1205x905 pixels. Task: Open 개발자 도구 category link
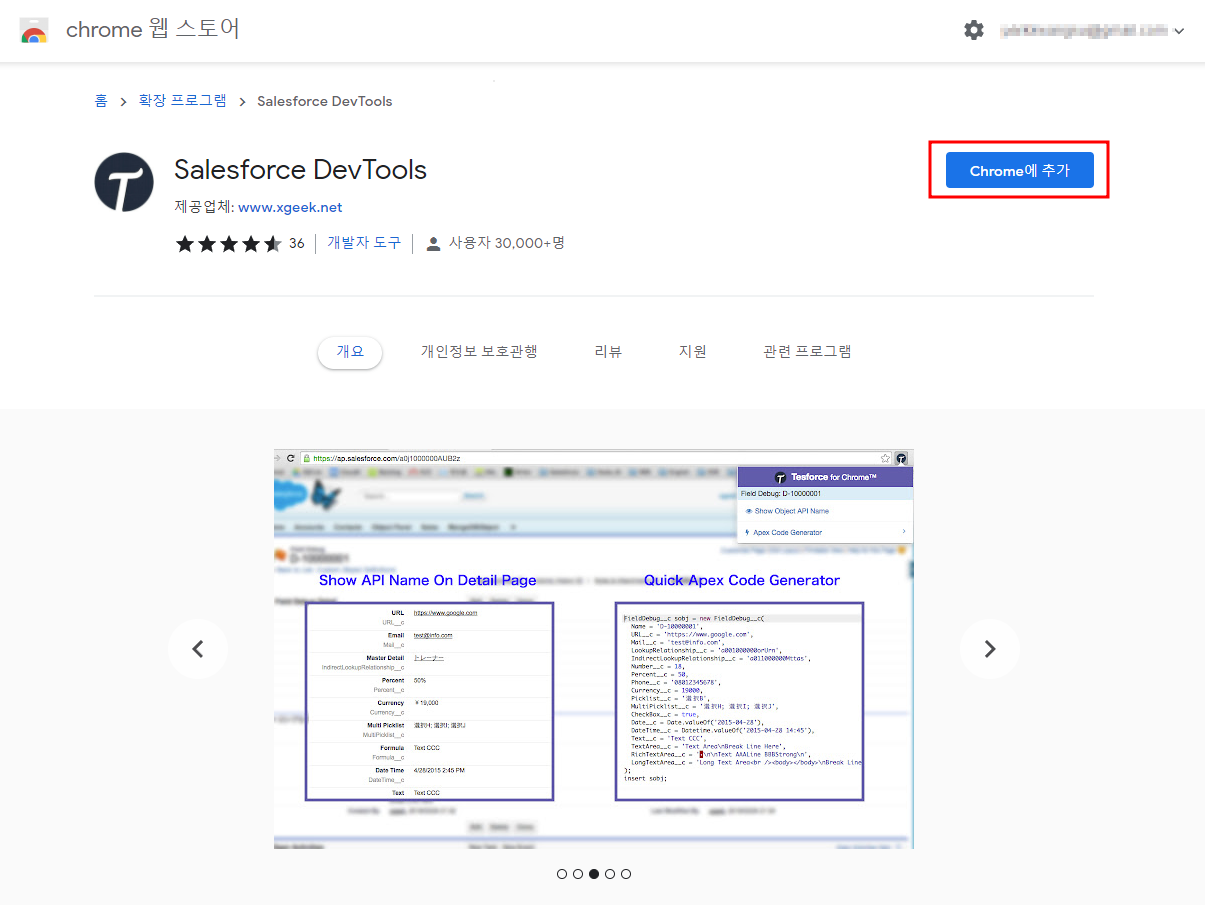364,243
